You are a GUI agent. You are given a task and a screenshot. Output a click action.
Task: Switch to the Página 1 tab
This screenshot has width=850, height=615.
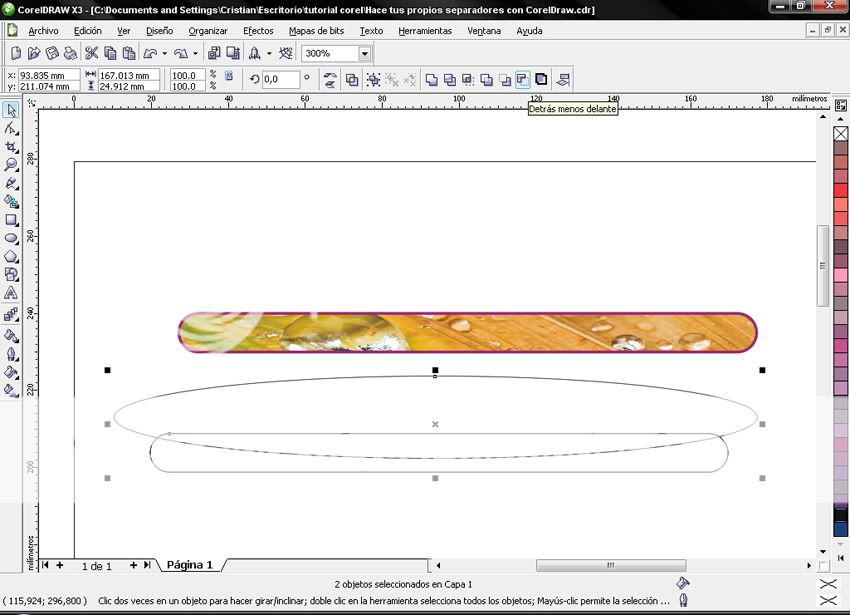[190, 565]
